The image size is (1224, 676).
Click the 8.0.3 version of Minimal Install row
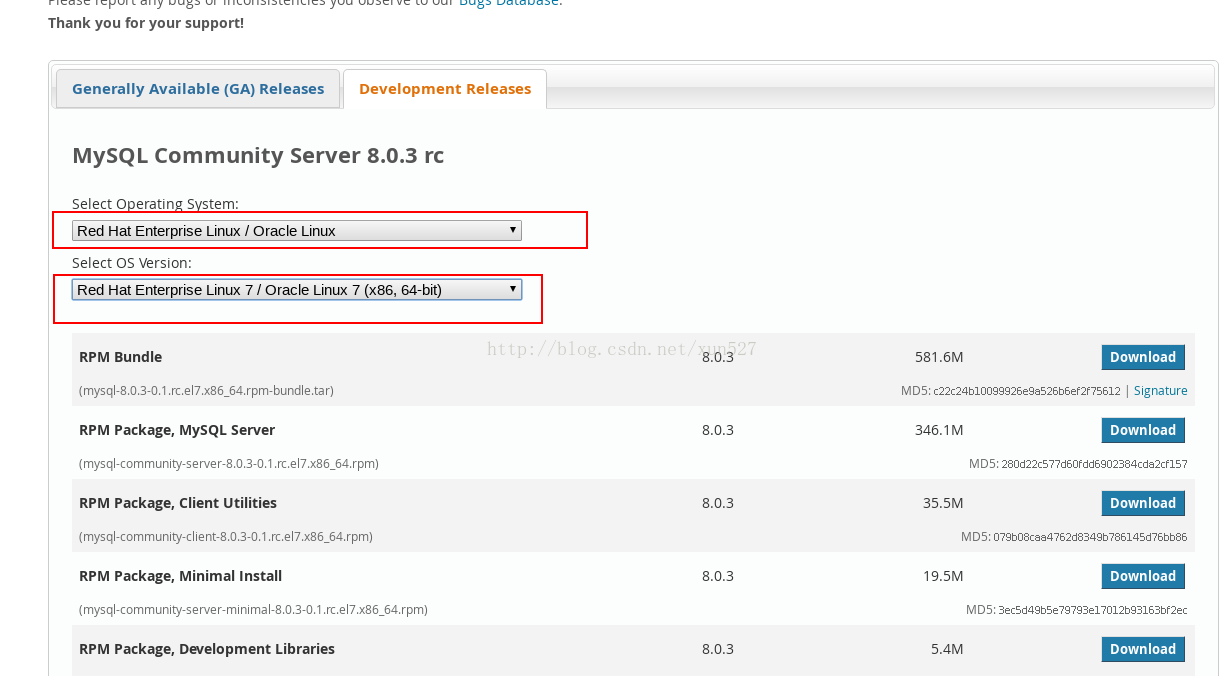718,576
